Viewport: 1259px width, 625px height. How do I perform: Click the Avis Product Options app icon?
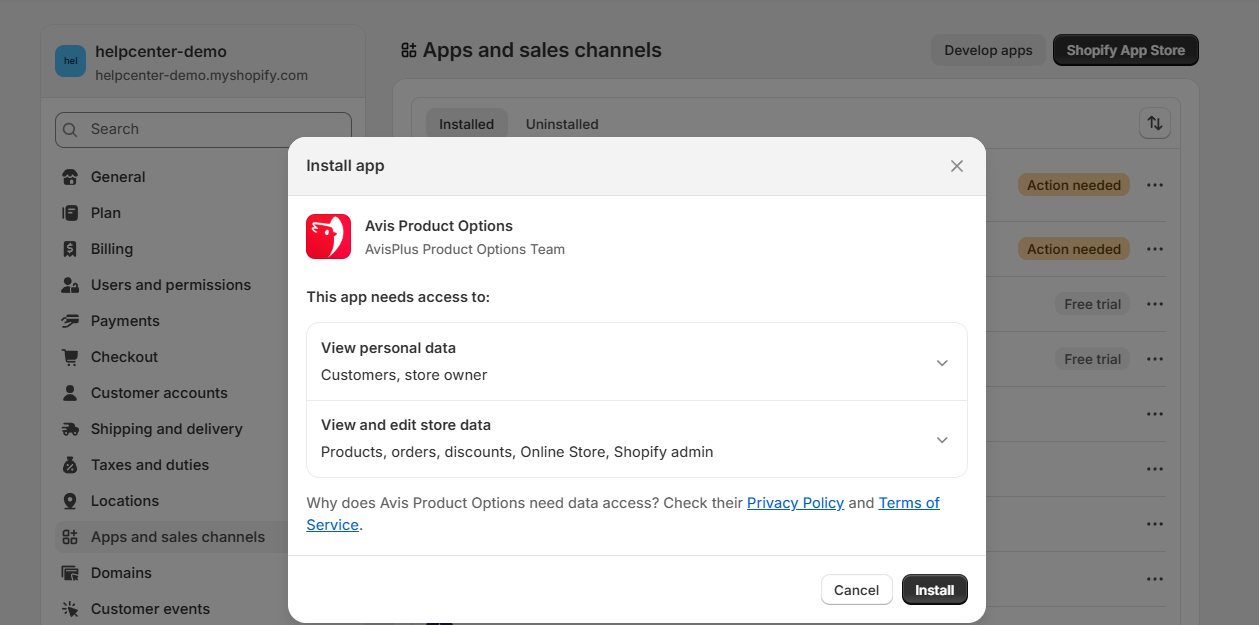(328, 237)
